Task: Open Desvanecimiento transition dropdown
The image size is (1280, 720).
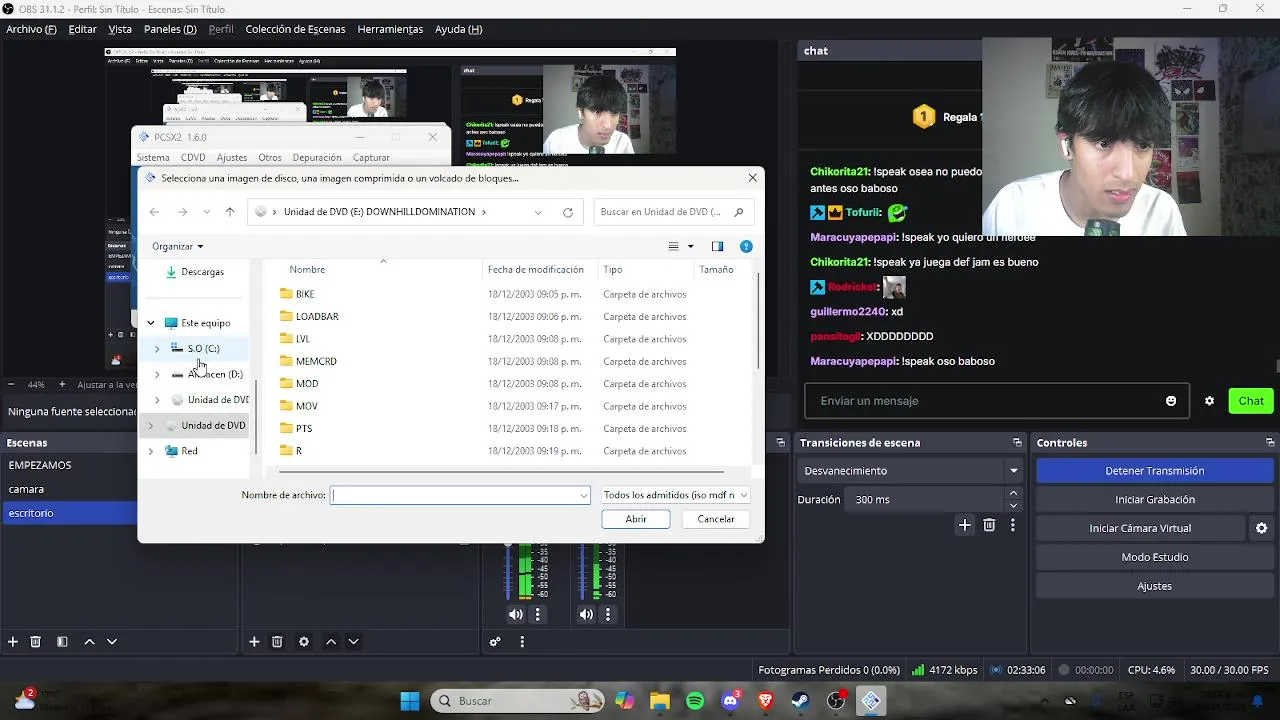Action: 910,471
